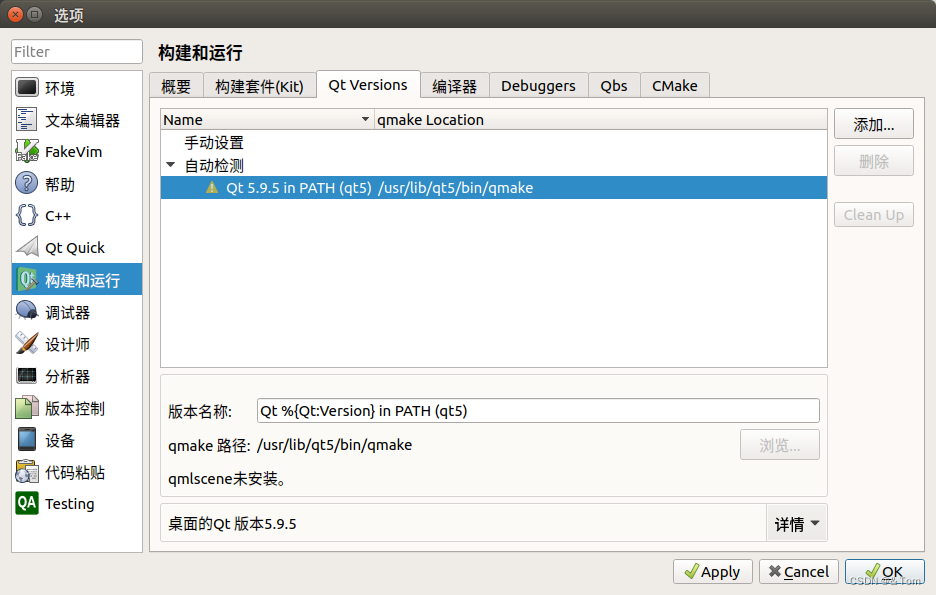The image size is (936, 595).
Task: Click the /usr/lib/qt5/bin/qmake cell in list
Action: pyautogui.click(x=455, y=188)
